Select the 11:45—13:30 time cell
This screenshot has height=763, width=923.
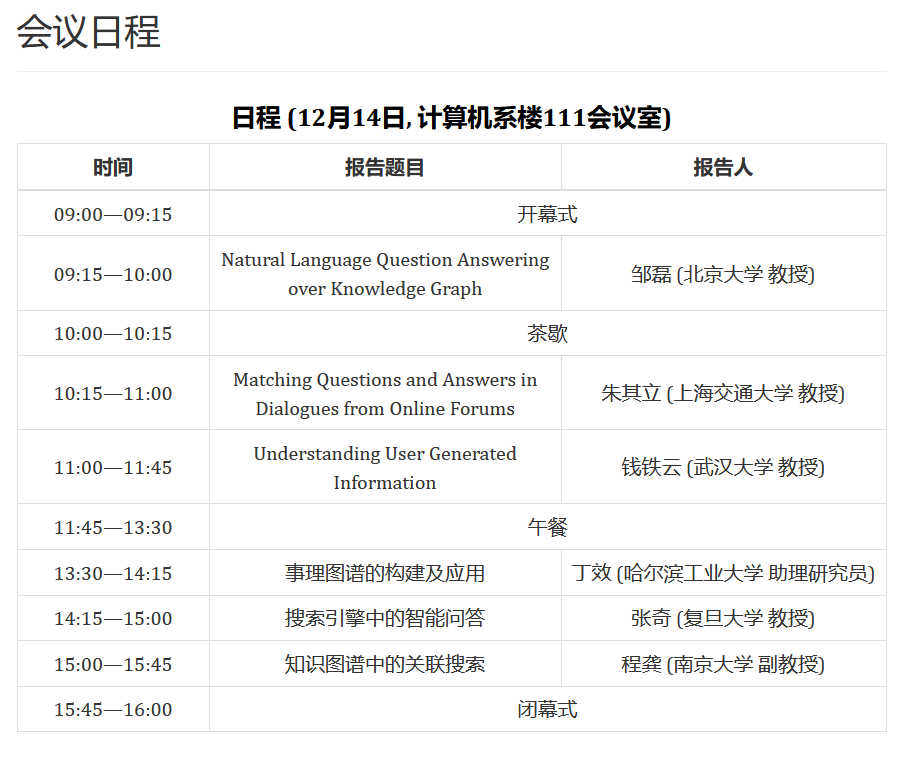[x=113, y=528]
